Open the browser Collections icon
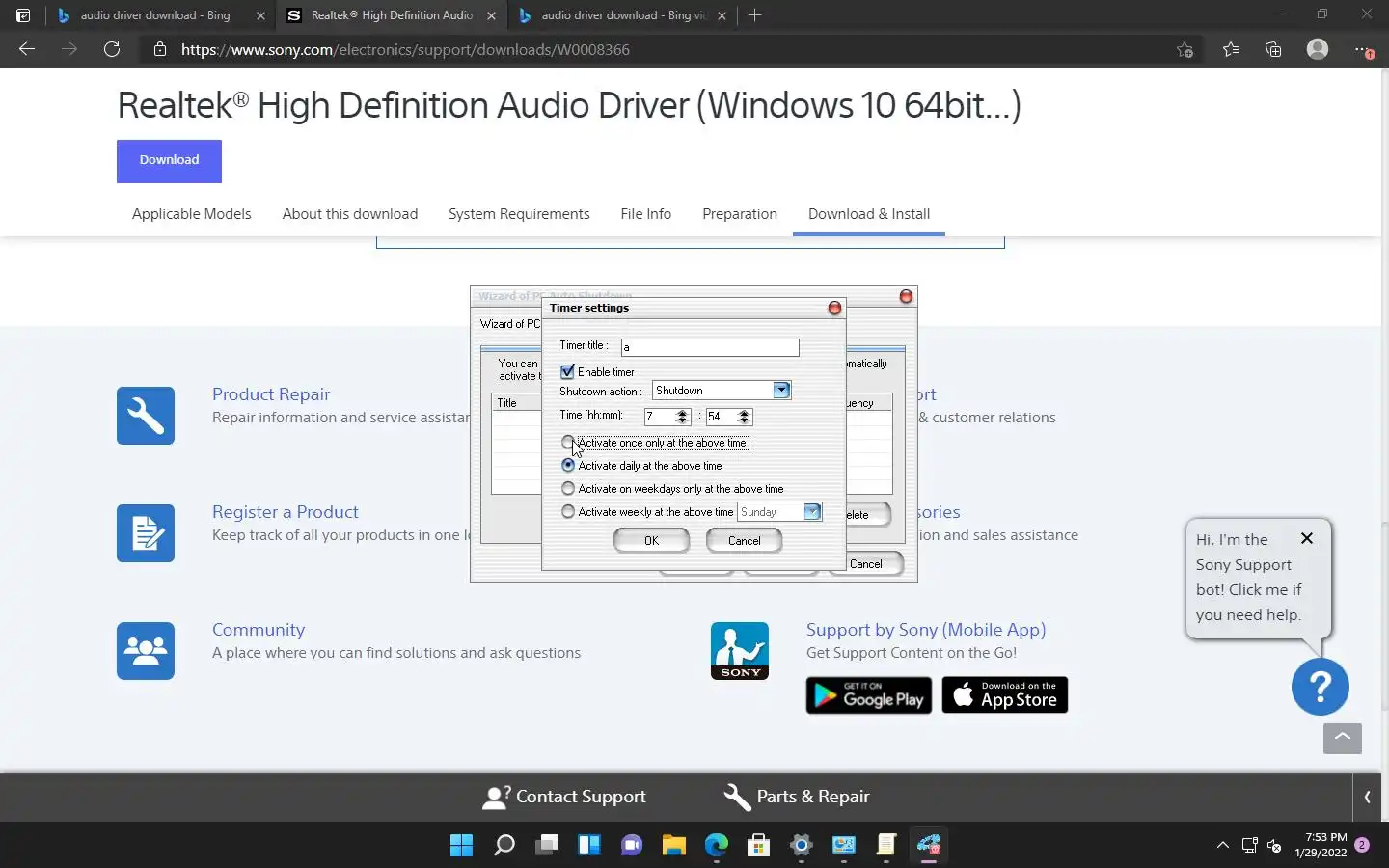 click(x=1273, y=49)
